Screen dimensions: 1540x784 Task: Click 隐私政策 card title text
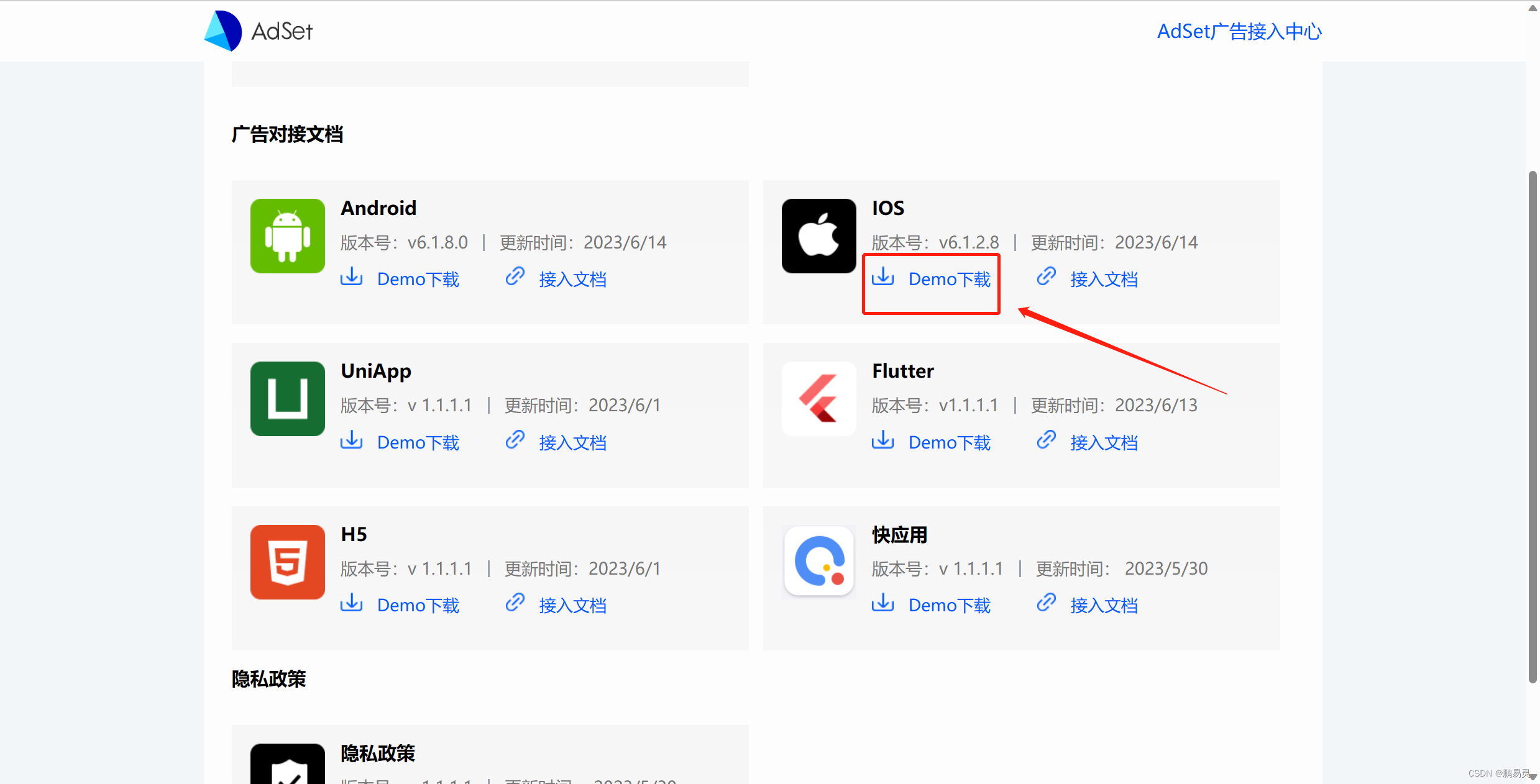pyautogui.click(x=378, y=754)
